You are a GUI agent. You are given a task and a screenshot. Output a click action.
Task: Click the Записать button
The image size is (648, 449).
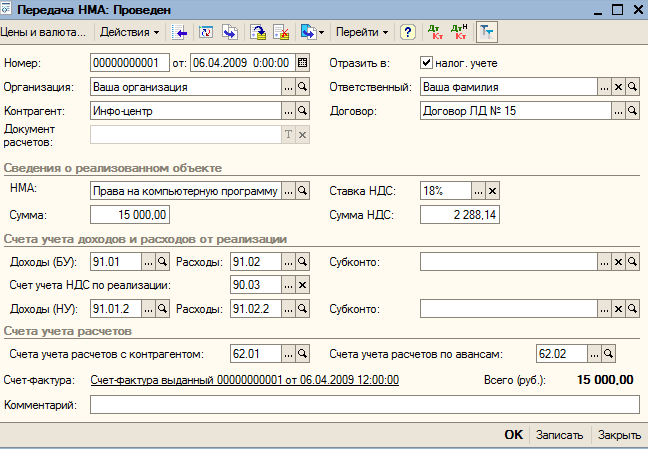coord(560,435)
